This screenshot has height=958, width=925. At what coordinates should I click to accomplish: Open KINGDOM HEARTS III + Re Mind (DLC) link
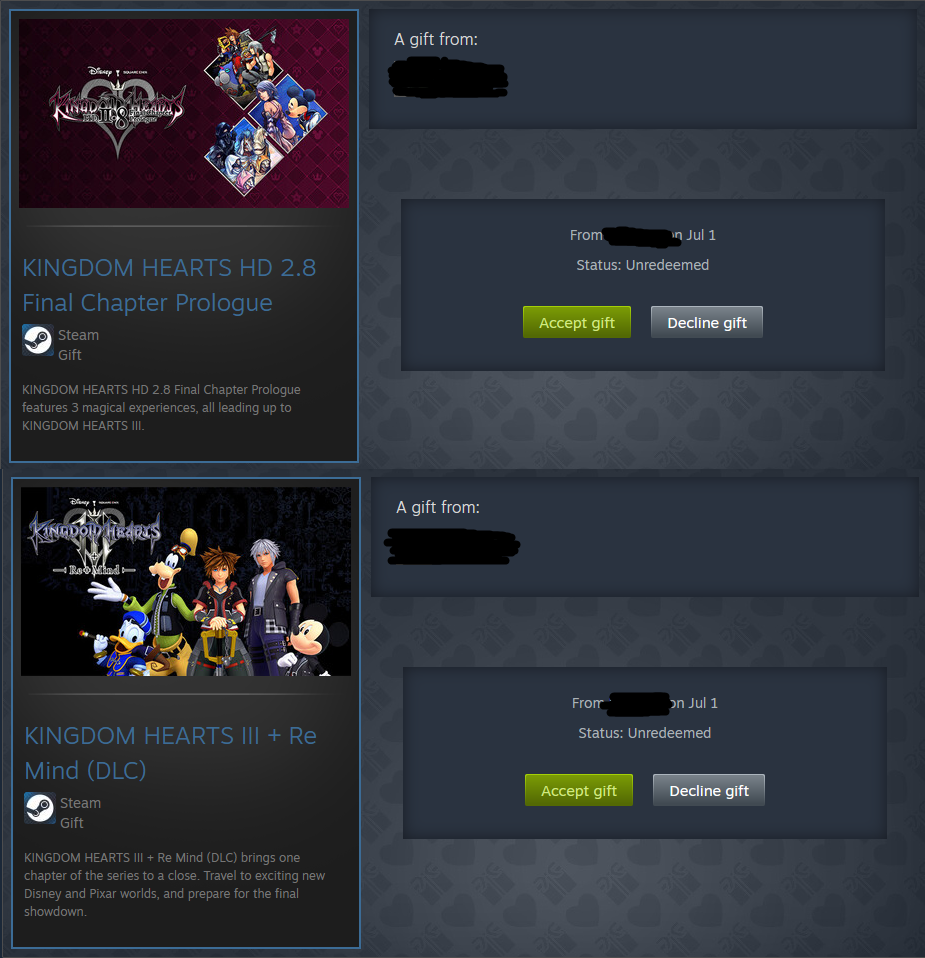pyautogui.click(x=170, y=753)
